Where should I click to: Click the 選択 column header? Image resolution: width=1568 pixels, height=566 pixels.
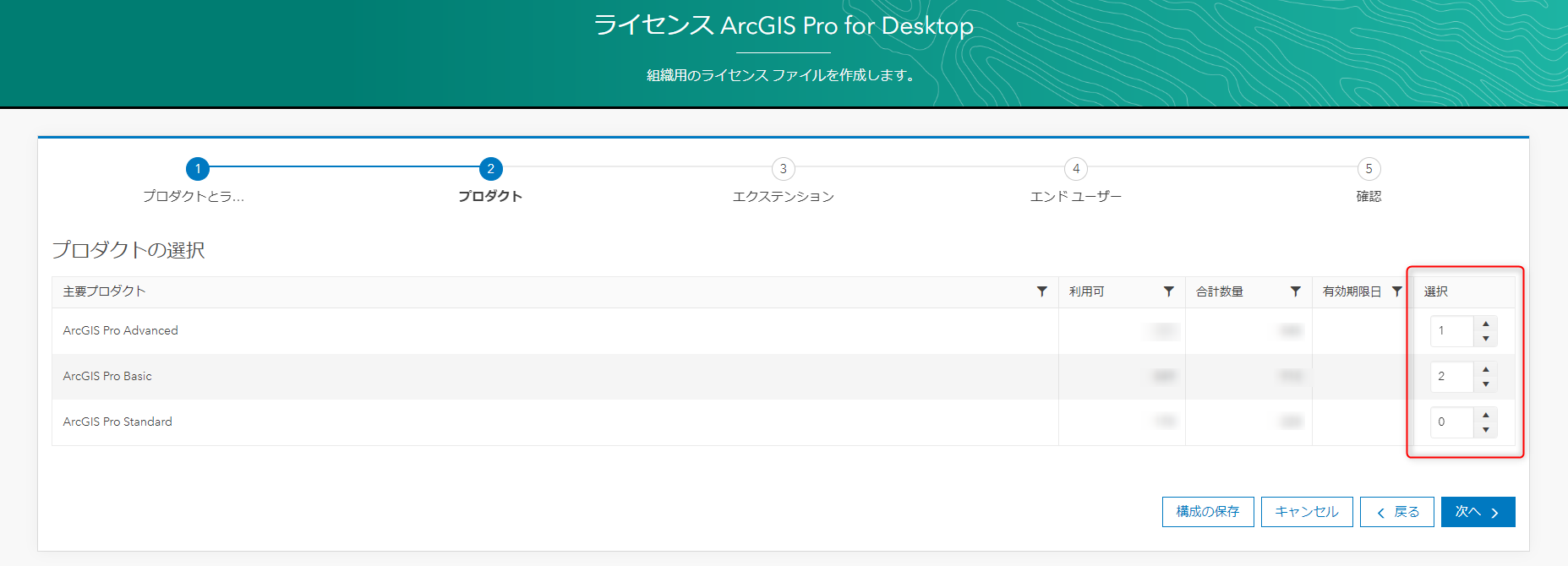1435,291
